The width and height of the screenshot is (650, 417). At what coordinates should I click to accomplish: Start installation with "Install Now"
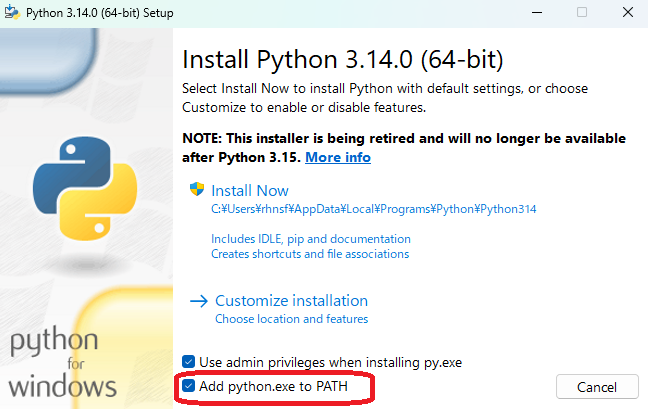(250, 190)
